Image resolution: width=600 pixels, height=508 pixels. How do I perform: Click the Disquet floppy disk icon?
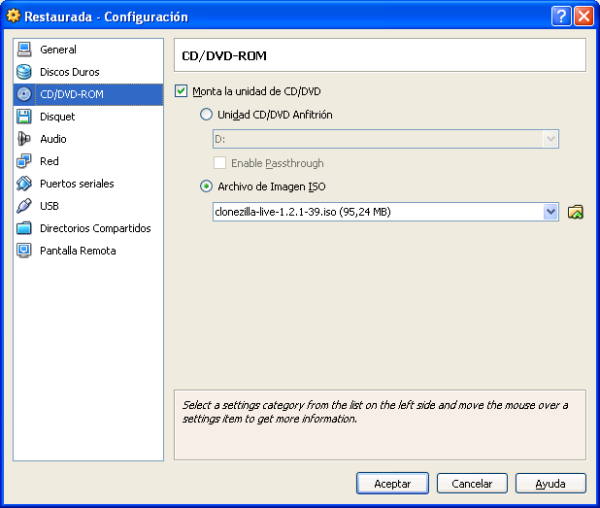(x=24, y=117)
